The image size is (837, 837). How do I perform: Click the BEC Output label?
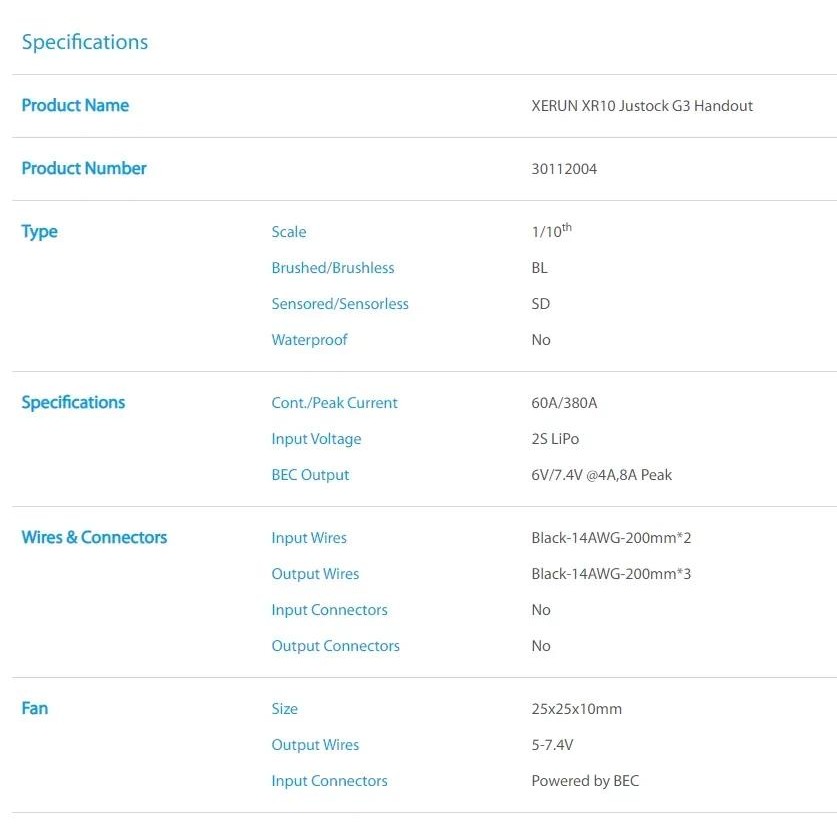tap(310, 475)
